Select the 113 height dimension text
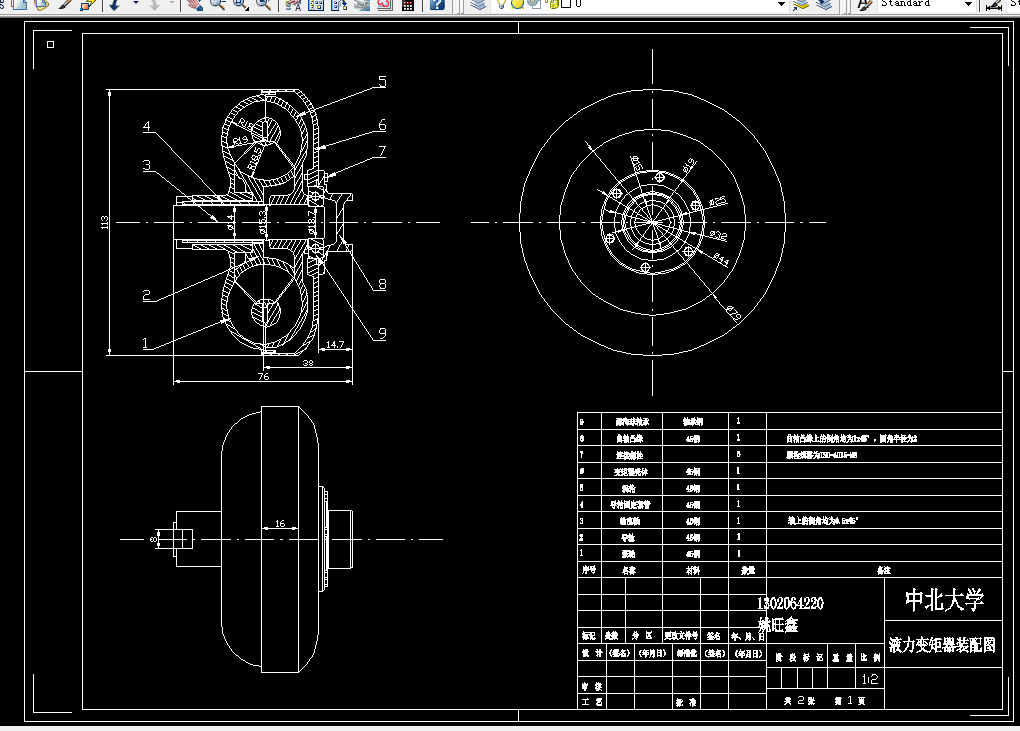This screenshot has width=1020, height=731. point(105,222)
